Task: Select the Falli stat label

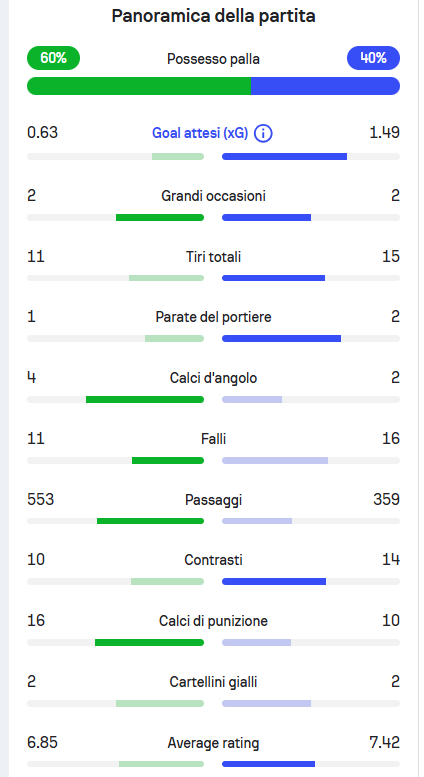Action: coord(213,439)
